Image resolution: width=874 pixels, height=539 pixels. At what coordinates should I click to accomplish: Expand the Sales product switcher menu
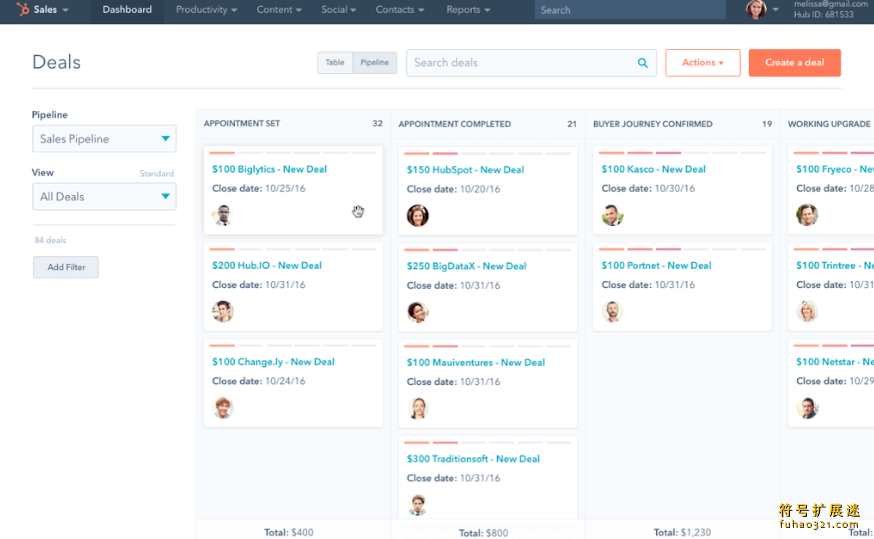(50, 9)
